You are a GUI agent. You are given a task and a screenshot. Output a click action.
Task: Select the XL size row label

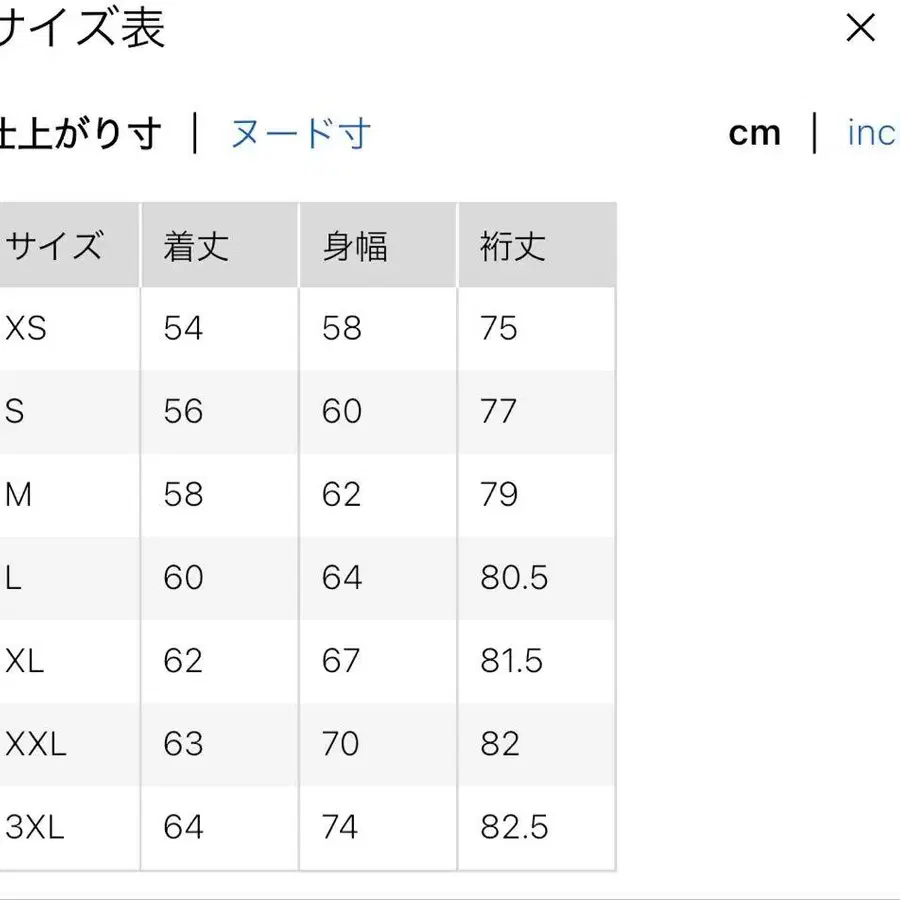24,661
